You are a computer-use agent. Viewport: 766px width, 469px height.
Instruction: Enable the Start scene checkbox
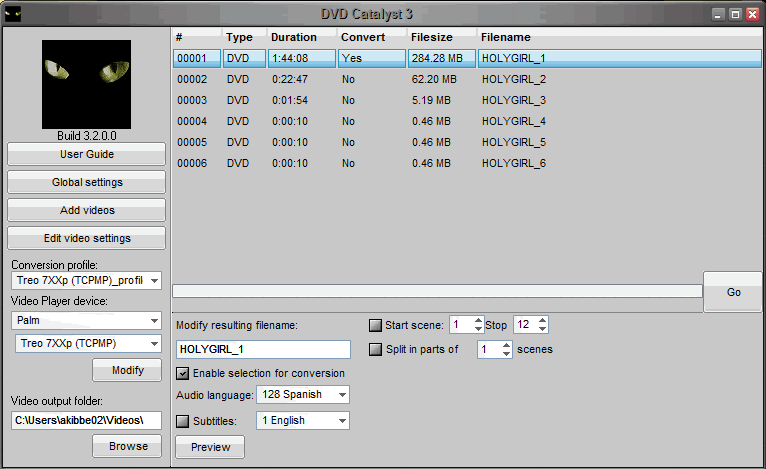point(376,325)
